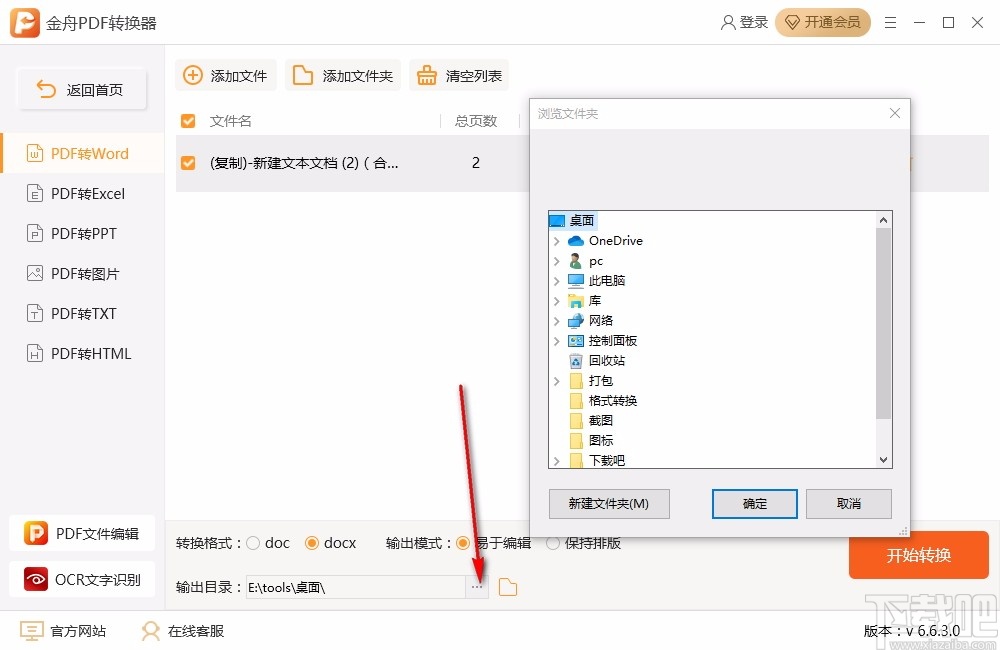Uncheck the 文件名 header checkbox
The height and width of the screenshot is (650, 1000).
[187, 120]
